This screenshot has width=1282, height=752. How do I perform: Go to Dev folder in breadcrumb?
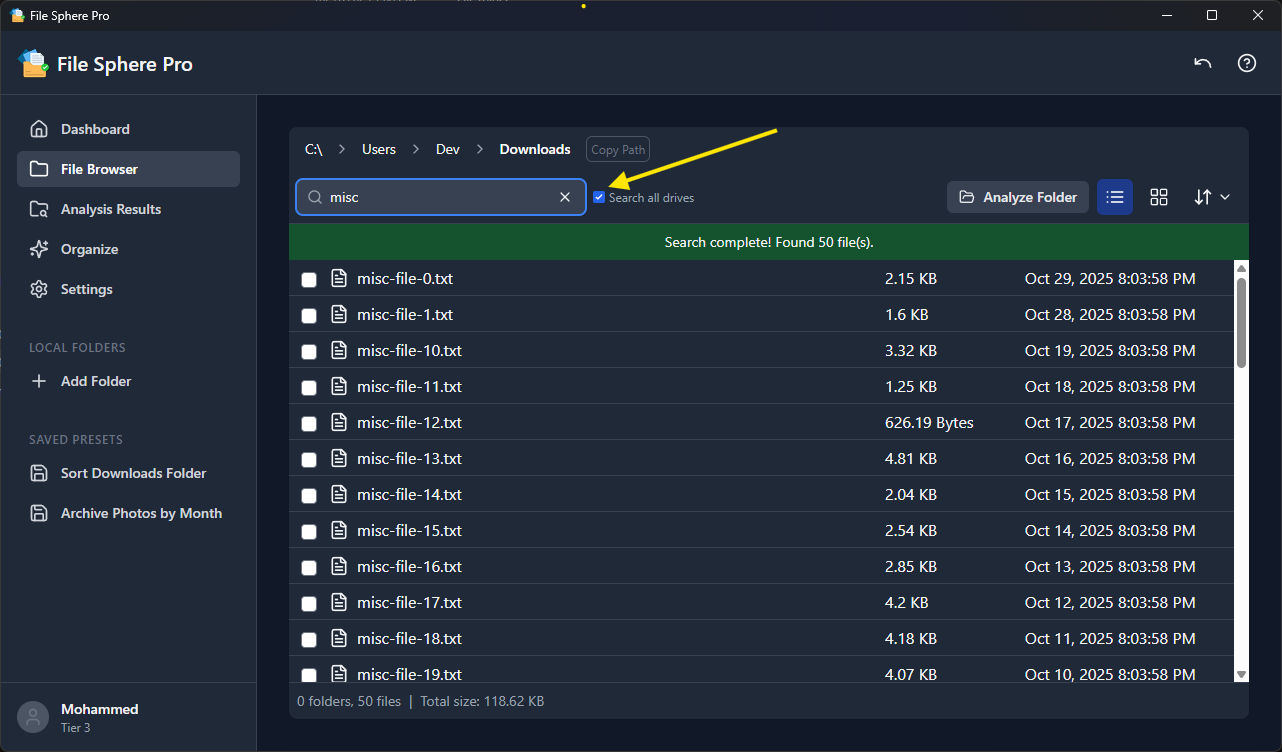[x=448, y=149]
